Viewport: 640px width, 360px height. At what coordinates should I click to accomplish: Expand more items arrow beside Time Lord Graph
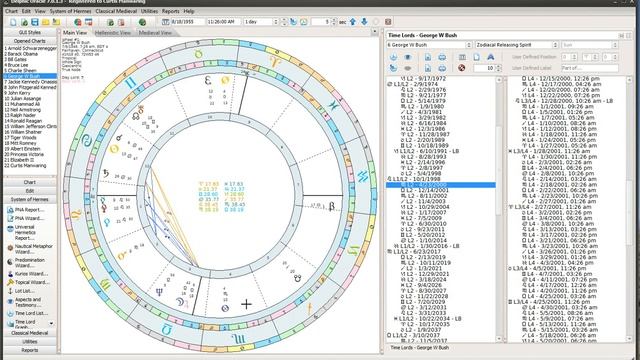pyautogui.click(x=51, y=324)
